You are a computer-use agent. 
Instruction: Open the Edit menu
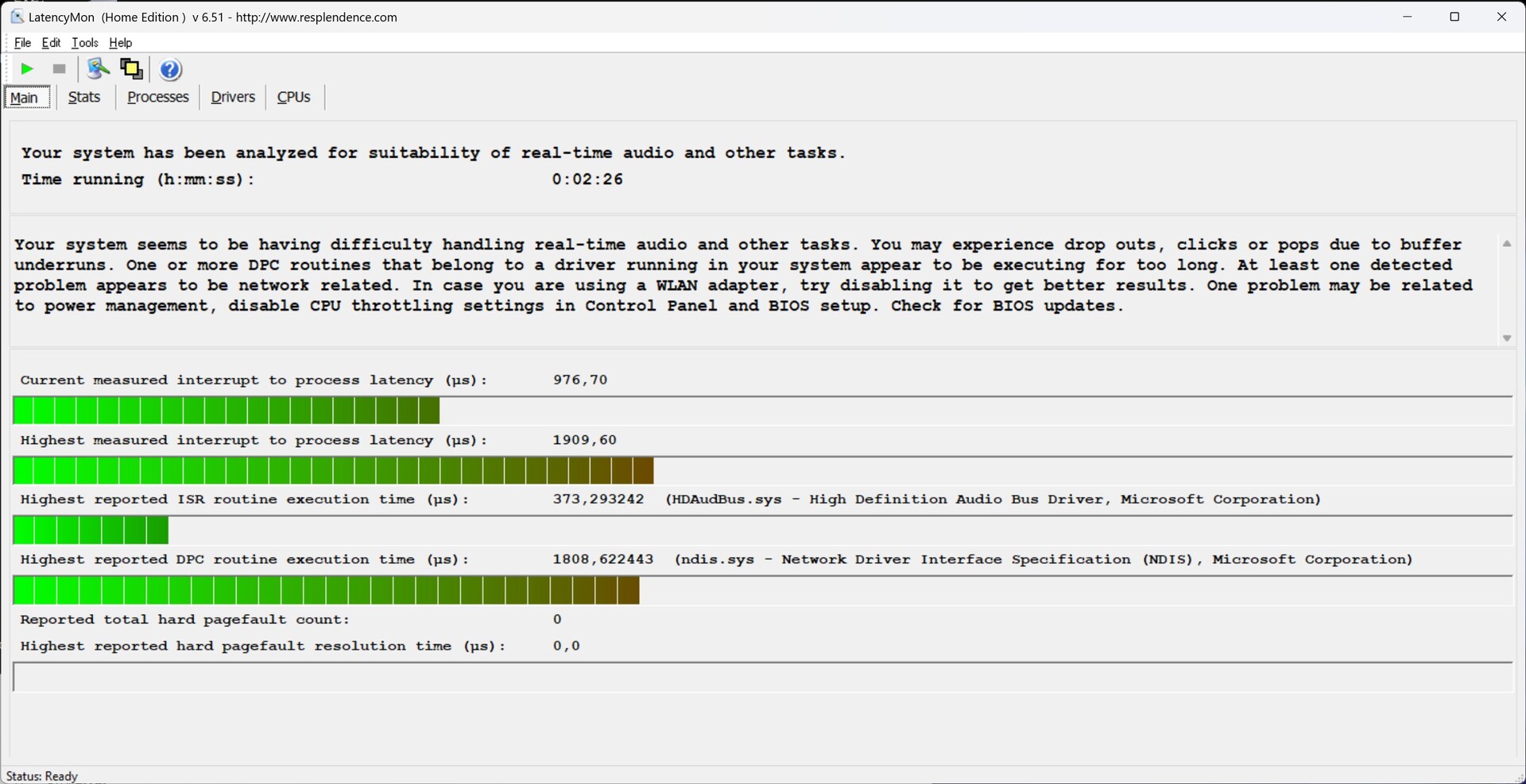coord(51,43)
